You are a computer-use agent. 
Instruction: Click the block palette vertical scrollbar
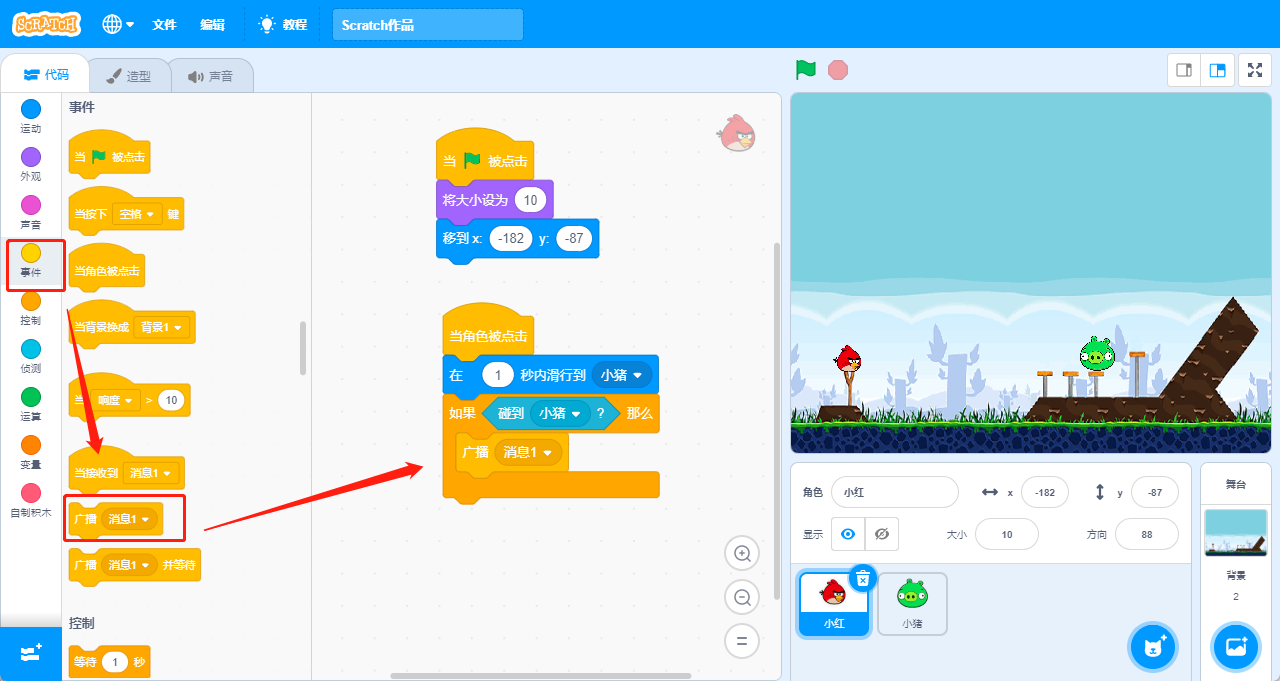(x=303, y=348)
